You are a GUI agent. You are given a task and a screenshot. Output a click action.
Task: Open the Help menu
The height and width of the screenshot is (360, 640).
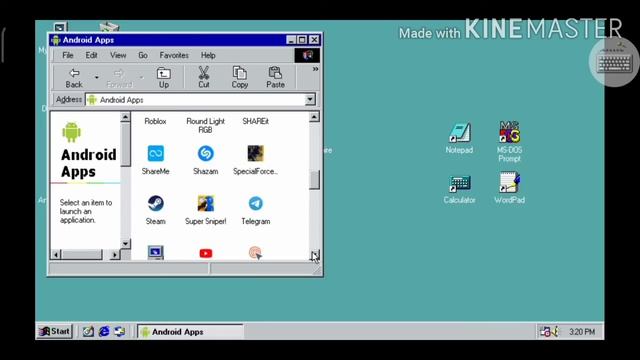tap(208, 55)
